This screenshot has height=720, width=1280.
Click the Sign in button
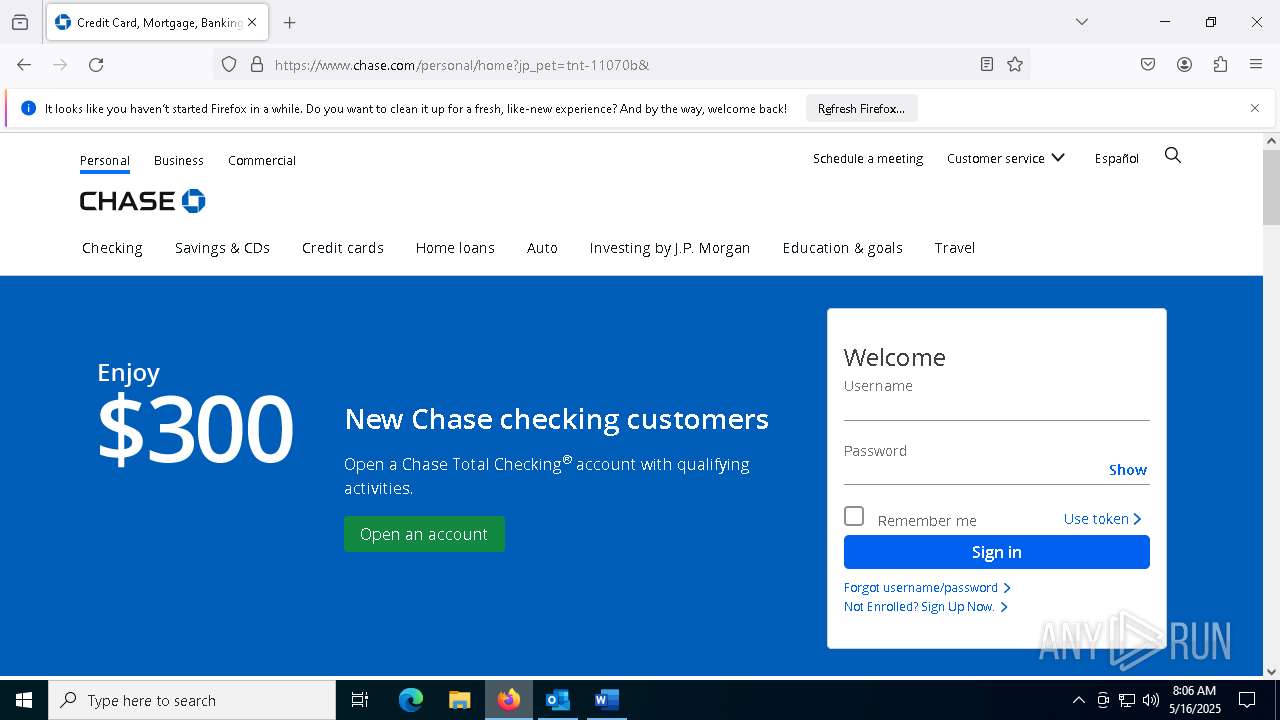(997, 552)
